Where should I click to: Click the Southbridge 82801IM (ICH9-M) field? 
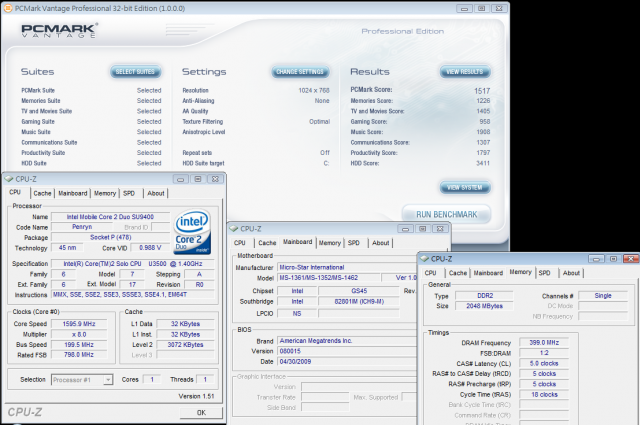click(359, 301)
